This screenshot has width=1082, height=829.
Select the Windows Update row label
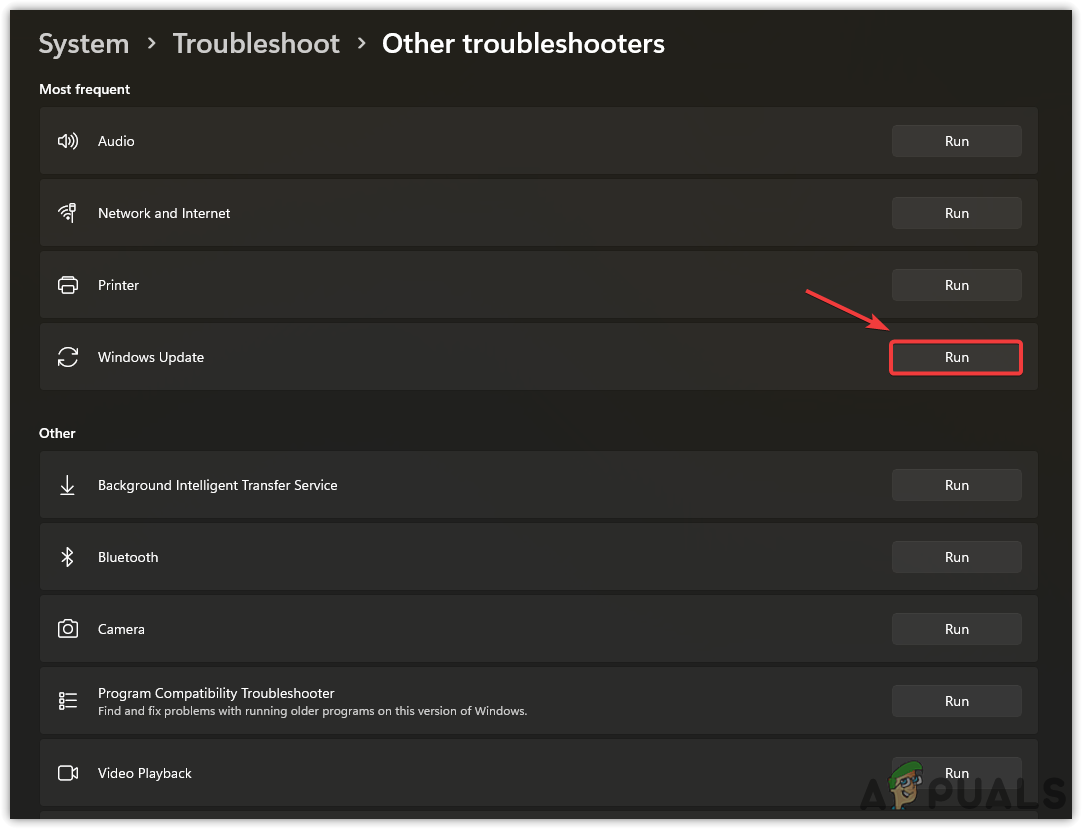(x=151, y=357)
